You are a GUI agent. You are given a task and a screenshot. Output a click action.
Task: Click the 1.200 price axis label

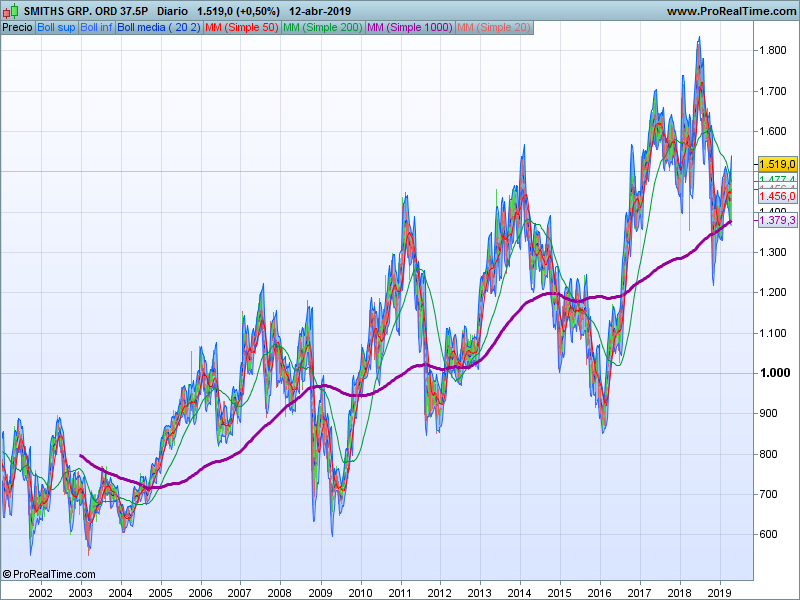pyautogui.click(x=773, y=293)
